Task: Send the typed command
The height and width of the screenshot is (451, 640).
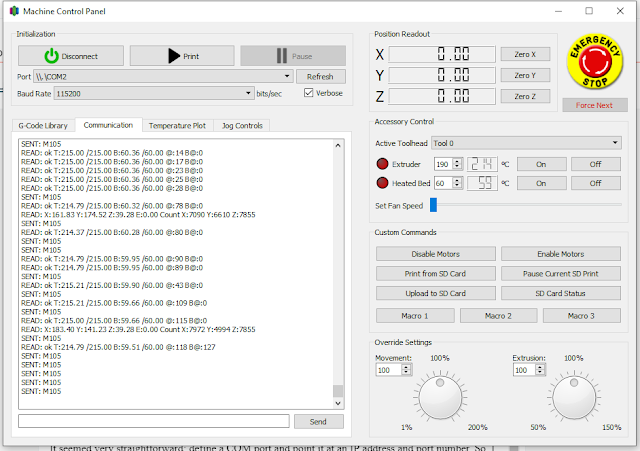Action: coord(318,422)
